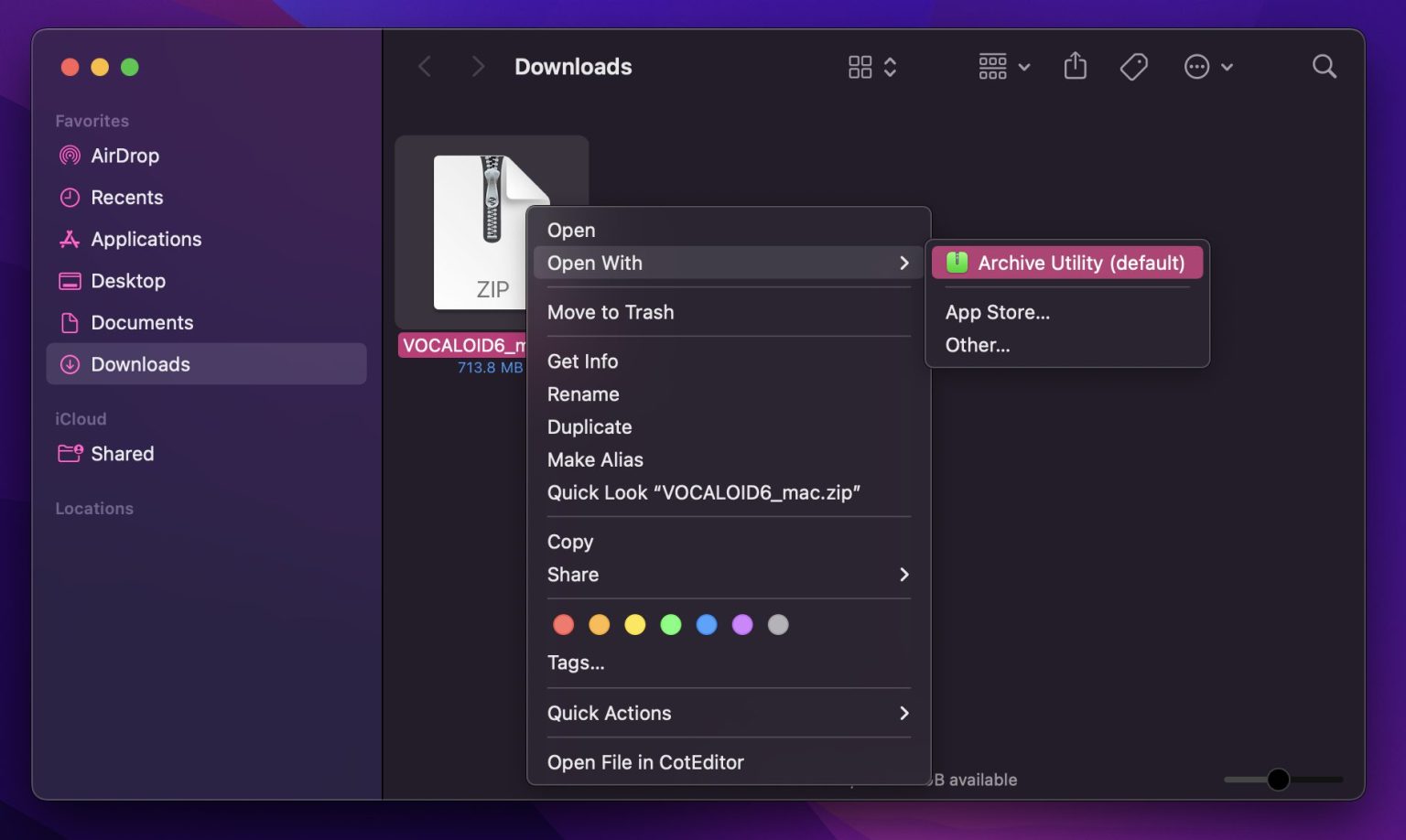This screenshot has width=1406, height=840.
Task: Start a search with the magnifying glass
Action: [1324, 66]
